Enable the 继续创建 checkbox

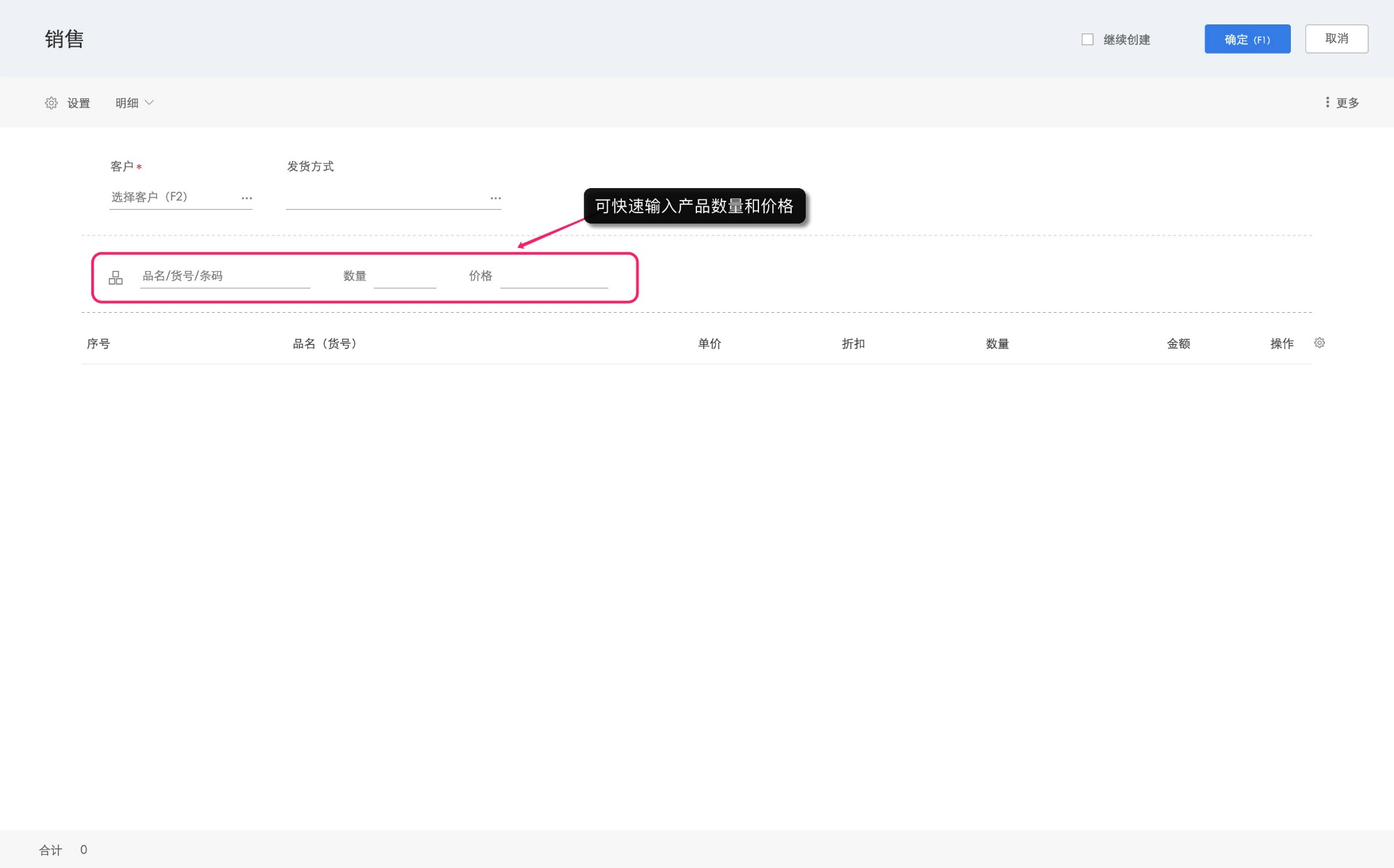1087,40
